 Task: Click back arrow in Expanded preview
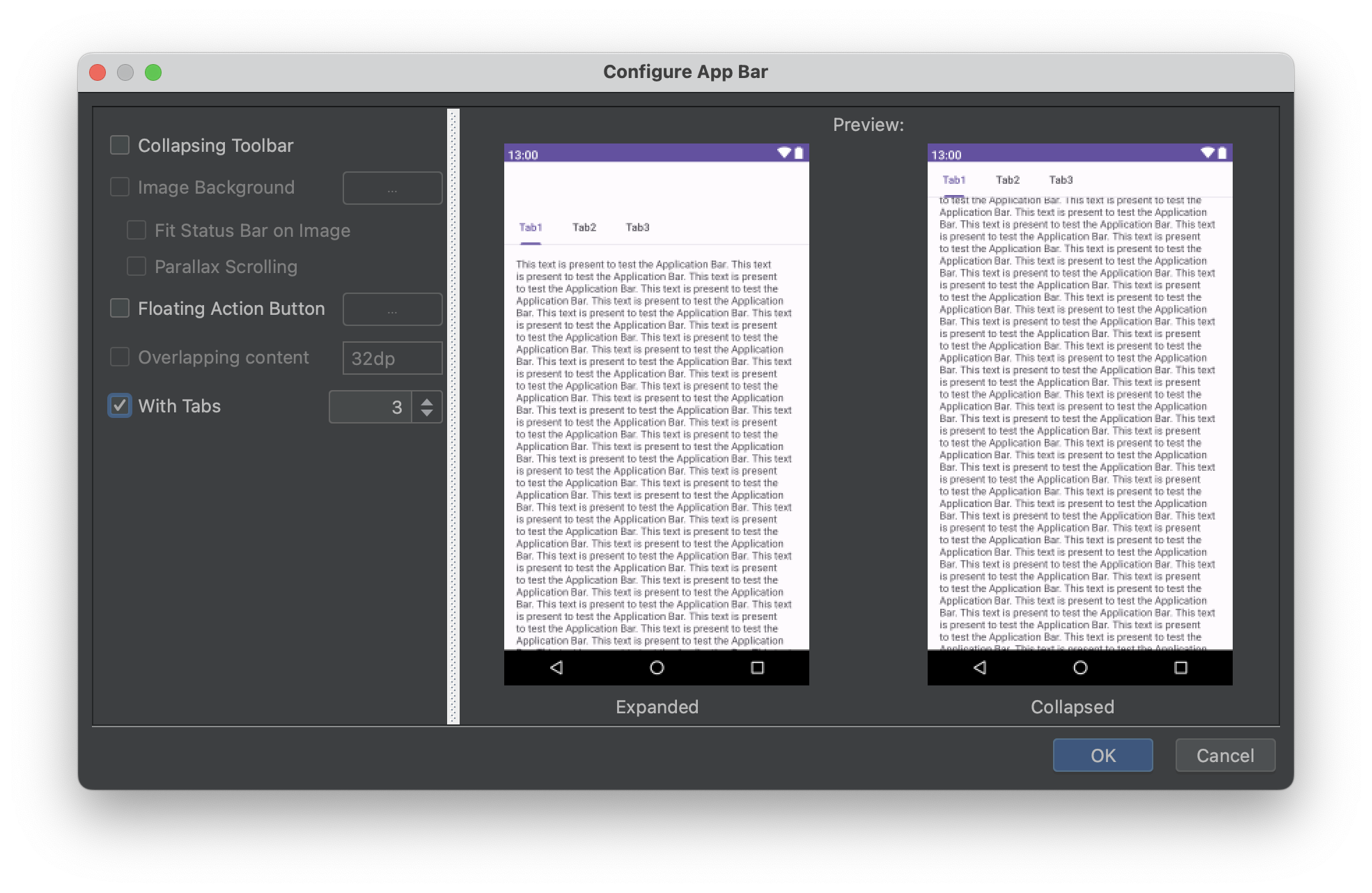click(x=556, y=667)
